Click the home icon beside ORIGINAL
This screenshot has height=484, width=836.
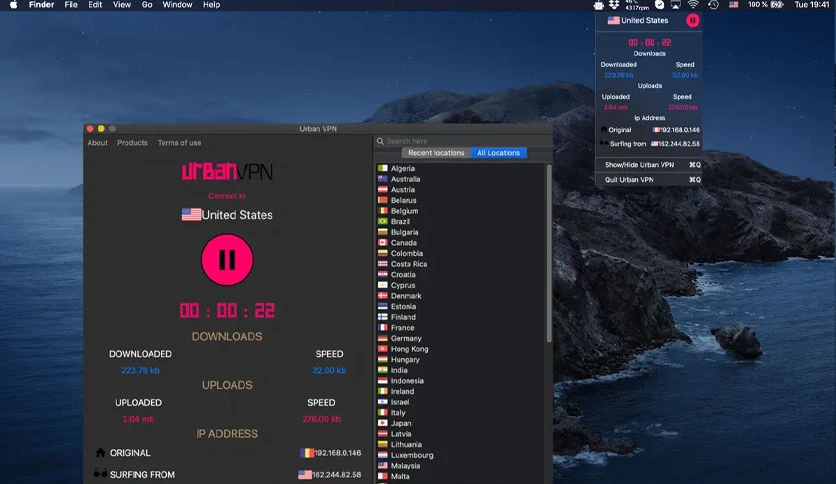pyautogui.click(x=100, y=453)
